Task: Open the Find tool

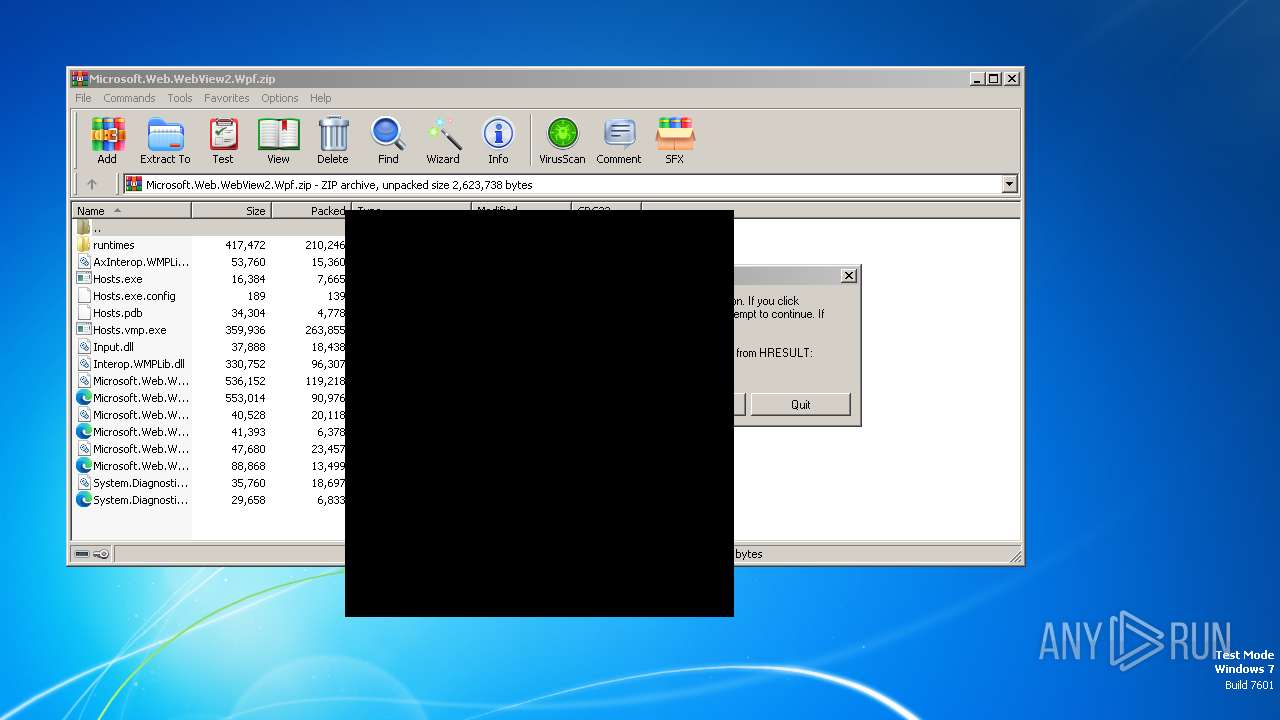Action: (x=388, y=140)
